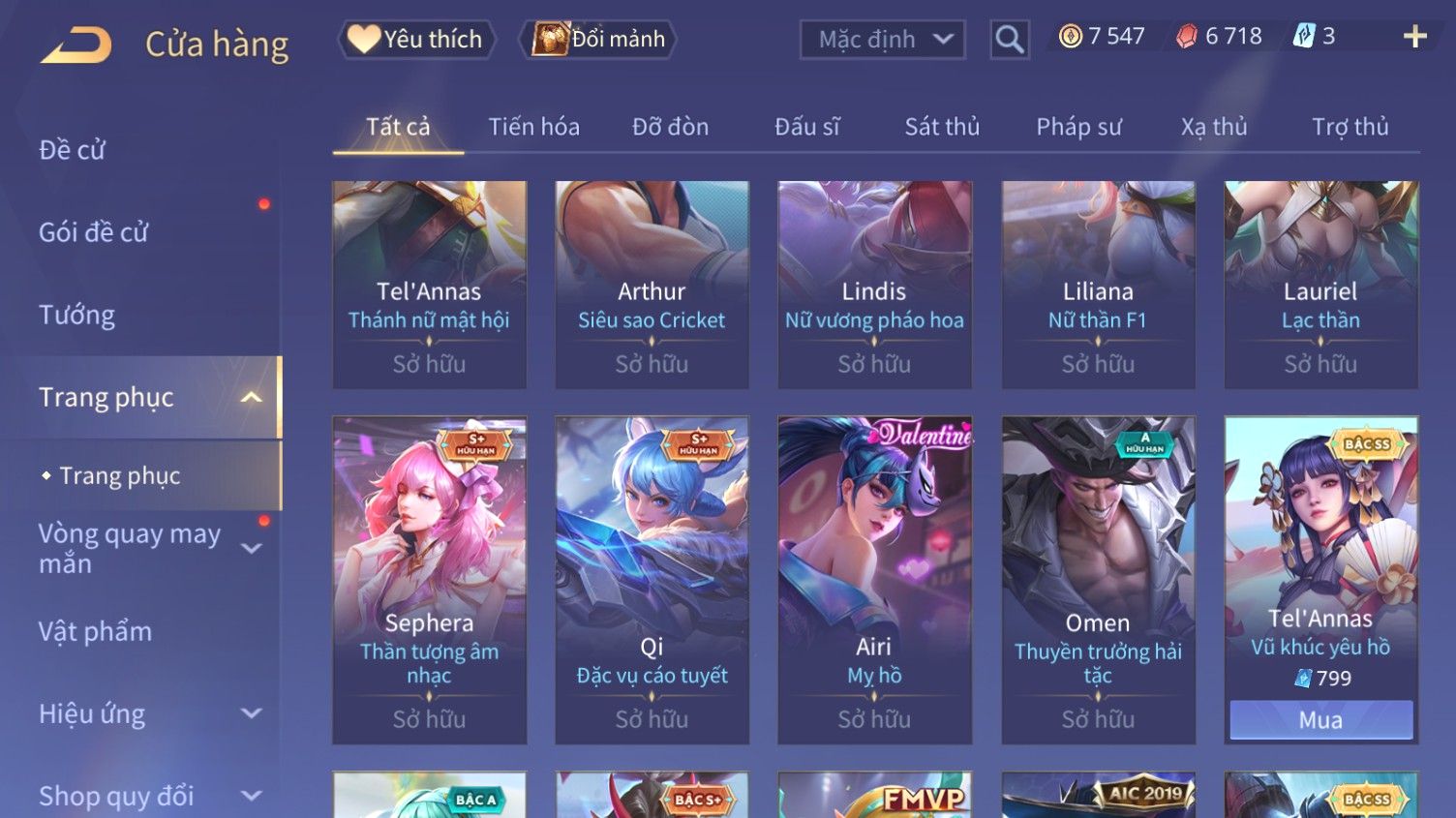Open the Mặc định sort dropdown
This screenshot has width=1456, height=818.
coord(882,40)
